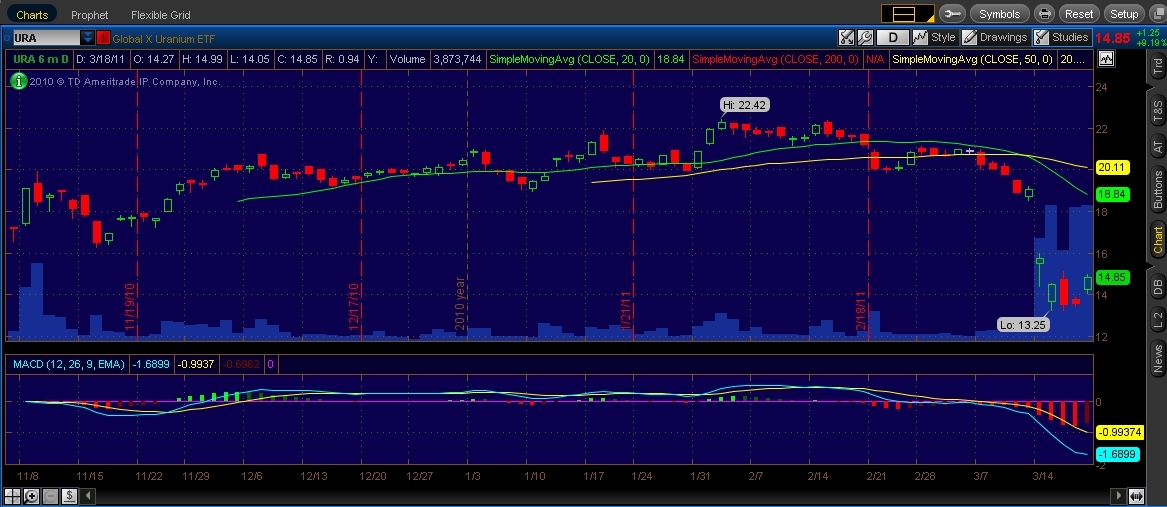The width and height of the screenshot is (1167, 507).
Task: Open the chart grid layout selector
Action: point(908,13)
